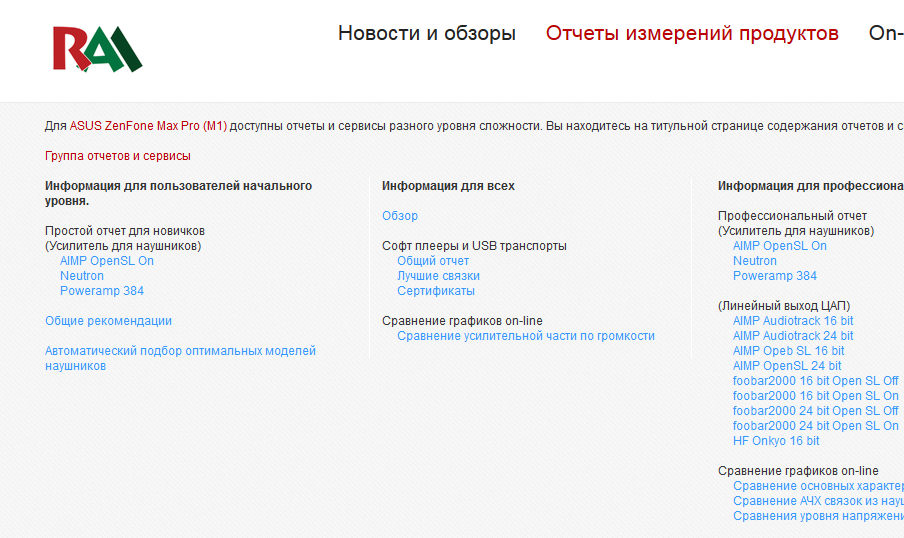This screenshot has width=904, height=538.
Task: Open Сравнение усилительной части по громкости
Action: point(526,336)
